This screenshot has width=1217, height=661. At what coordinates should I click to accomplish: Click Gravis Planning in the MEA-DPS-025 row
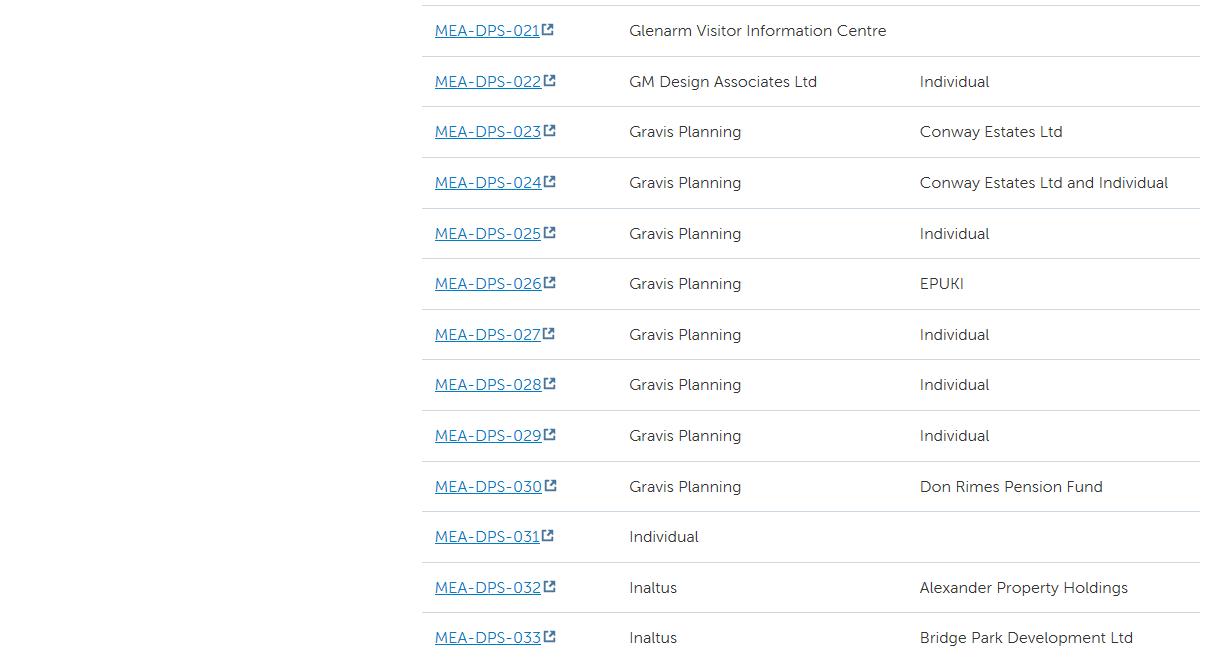click(x=685, y=234)
